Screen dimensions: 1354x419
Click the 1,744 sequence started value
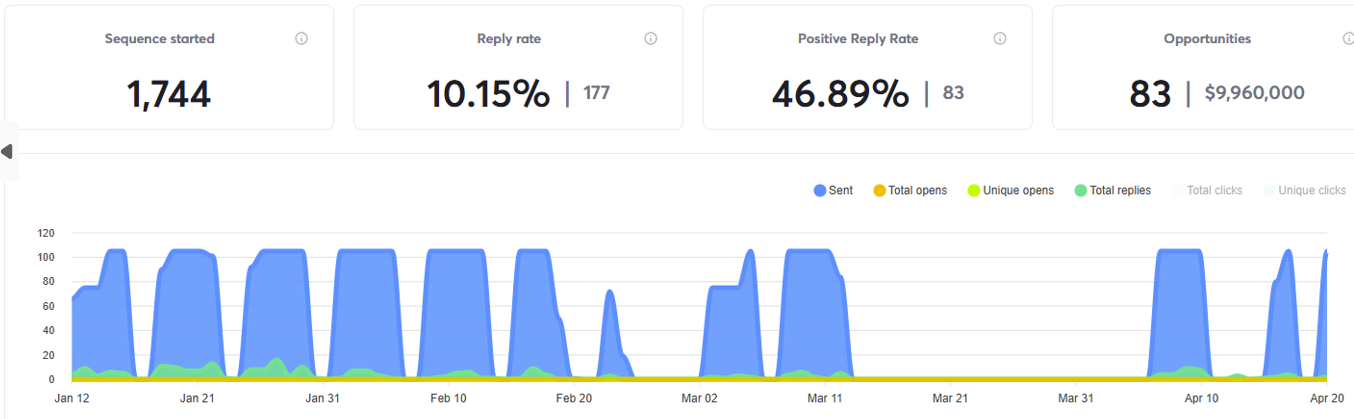tap(169, 94)
